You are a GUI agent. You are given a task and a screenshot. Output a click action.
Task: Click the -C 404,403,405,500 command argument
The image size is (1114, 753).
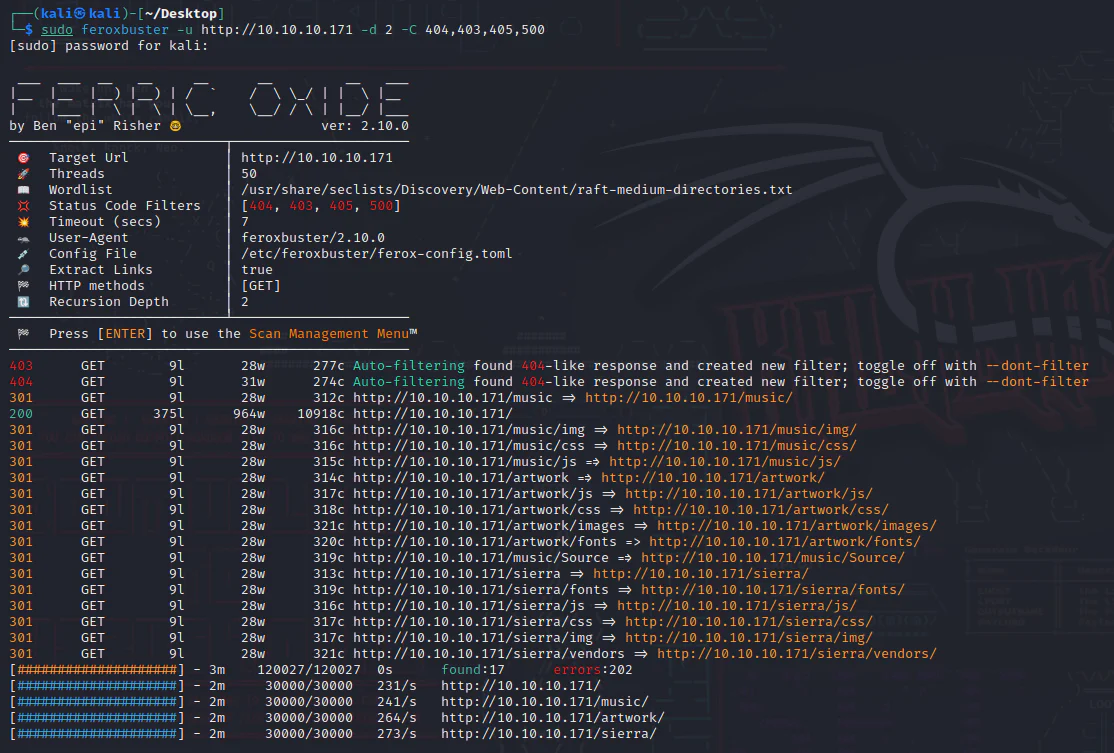pyautogui.click(x=473, y=30)
